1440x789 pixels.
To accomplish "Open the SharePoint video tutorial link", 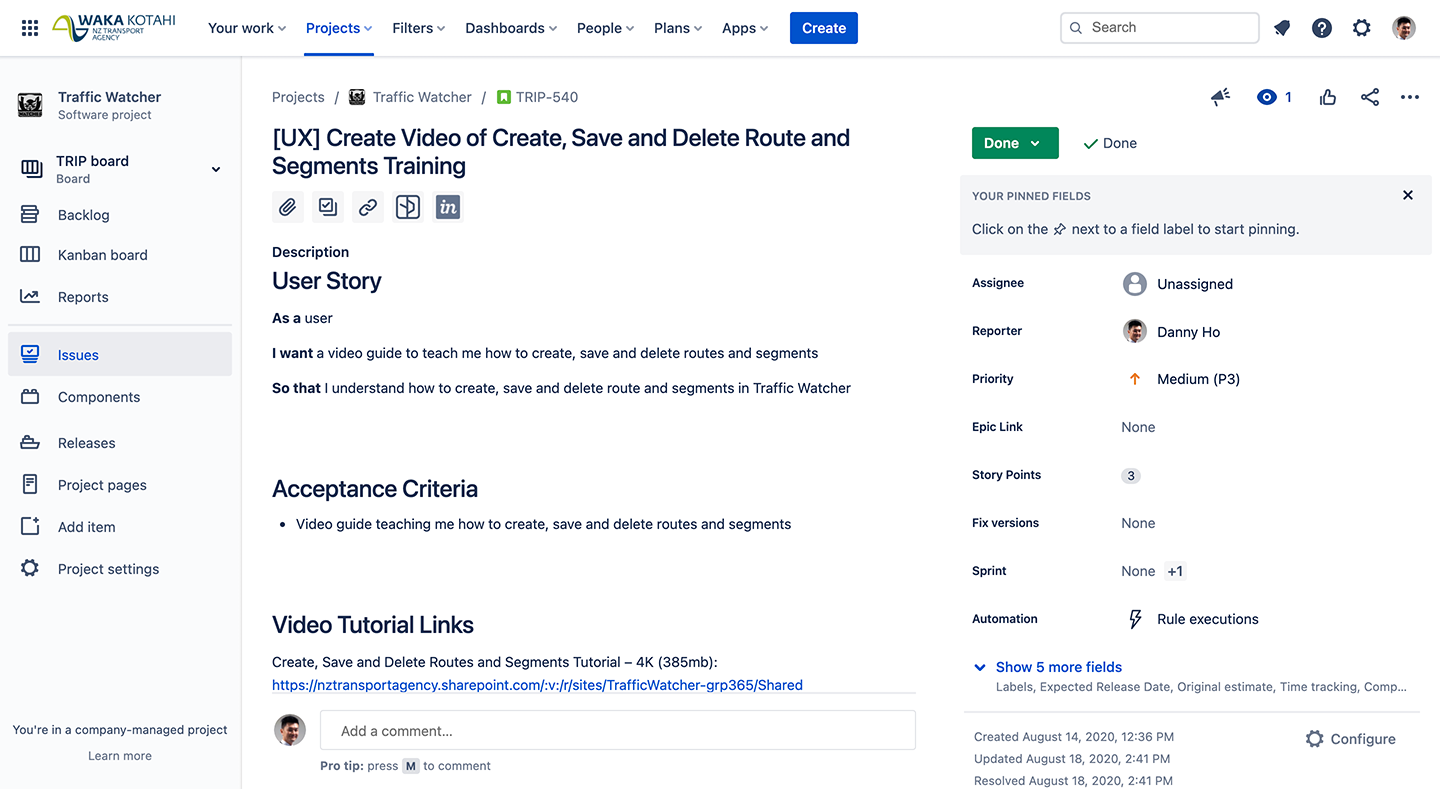I will (537, 685).
